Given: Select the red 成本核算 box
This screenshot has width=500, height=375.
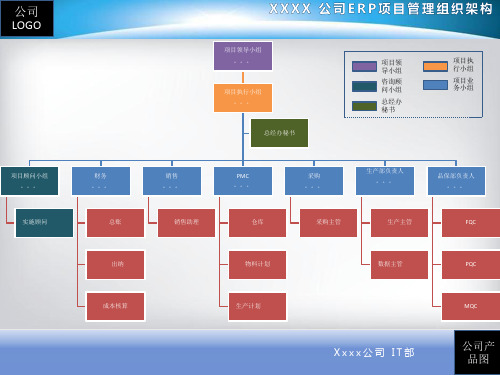Looking at the screenshot, I should tap(115, 307).
